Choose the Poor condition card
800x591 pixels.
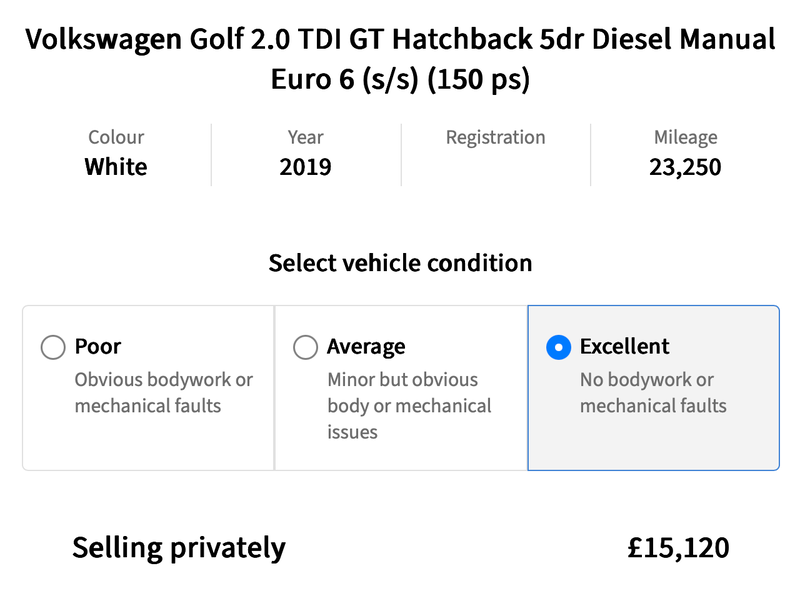click(148, 388)
